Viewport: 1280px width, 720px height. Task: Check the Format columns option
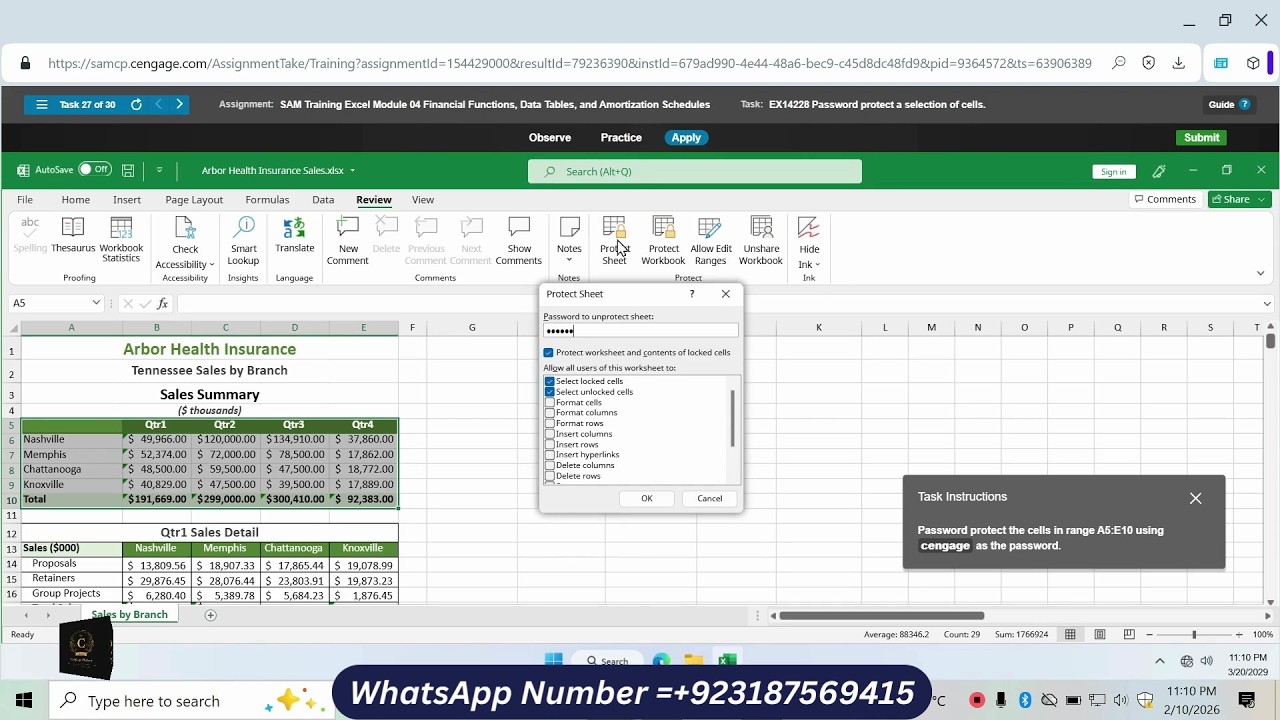point(549,413)
